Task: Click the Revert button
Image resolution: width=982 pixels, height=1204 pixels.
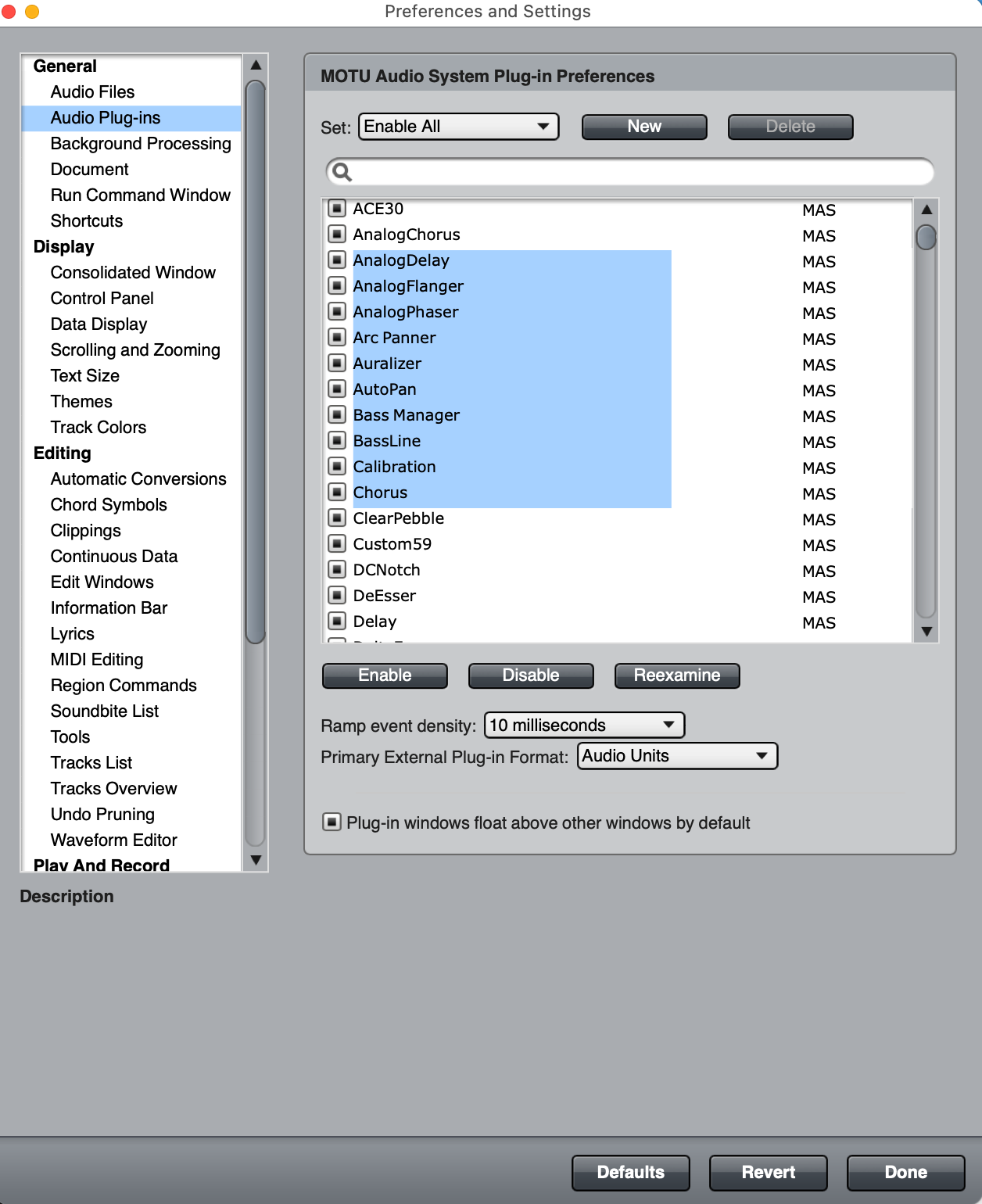Action: coord(769,1173)
